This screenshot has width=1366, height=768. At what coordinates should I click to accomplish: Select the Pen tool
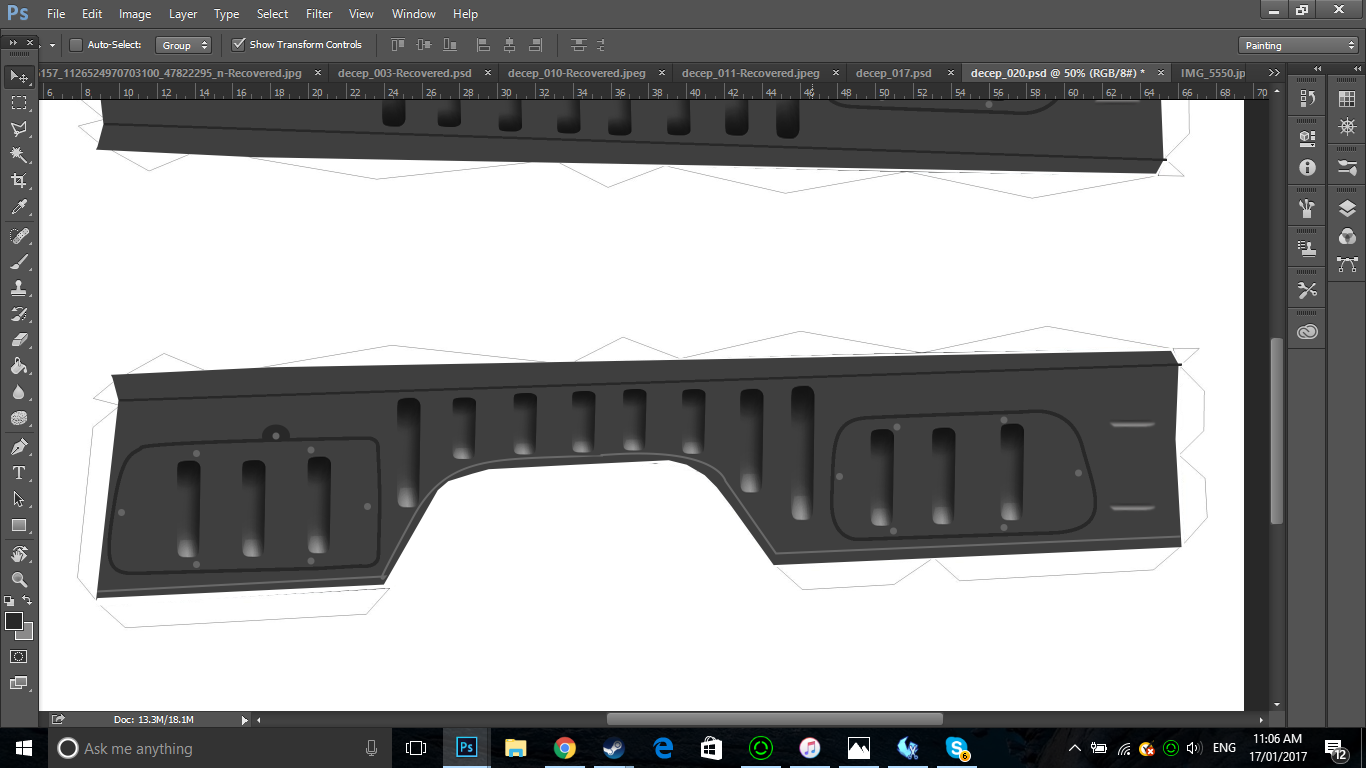tap(18, 445)
